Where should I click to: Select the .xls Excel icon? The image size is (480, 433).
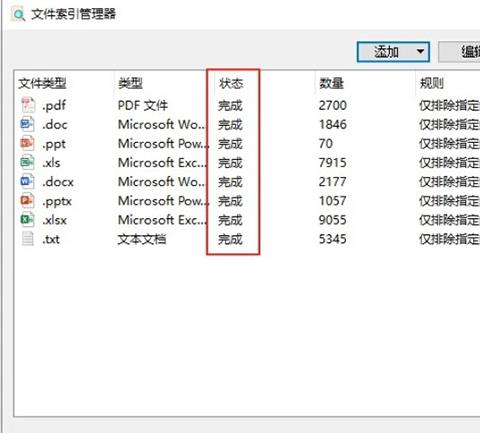click(27, 162)
